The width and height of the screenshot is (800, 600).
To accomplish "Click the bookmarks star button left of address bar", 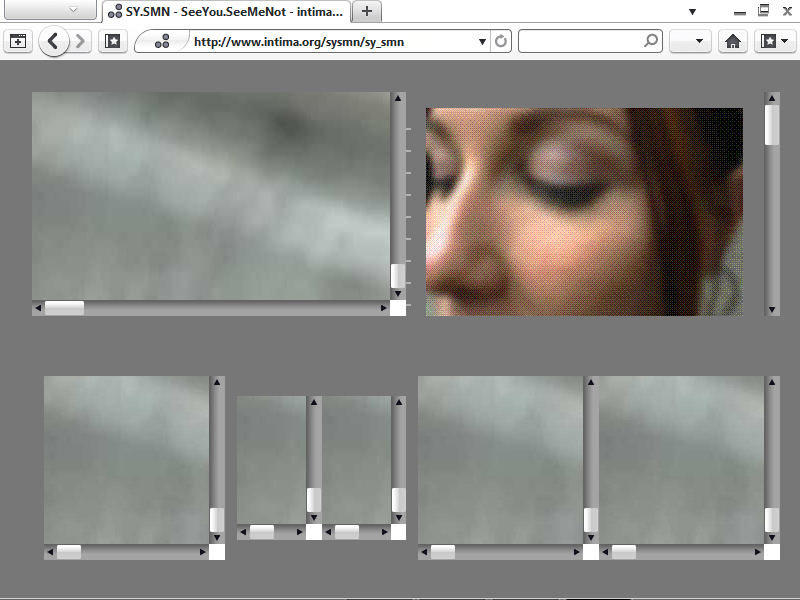I will (x=112, y=41).
